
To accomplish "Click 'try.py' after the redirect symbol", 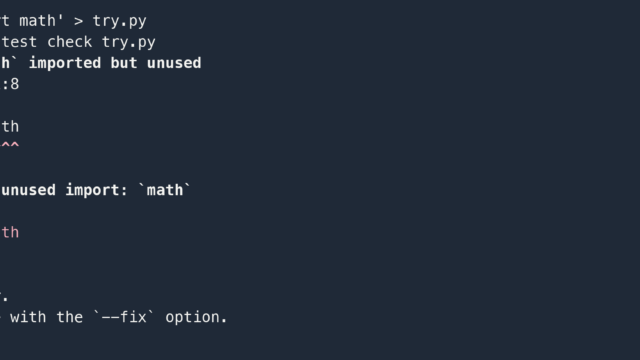I will pyautogui.click(x=120, y=21).
